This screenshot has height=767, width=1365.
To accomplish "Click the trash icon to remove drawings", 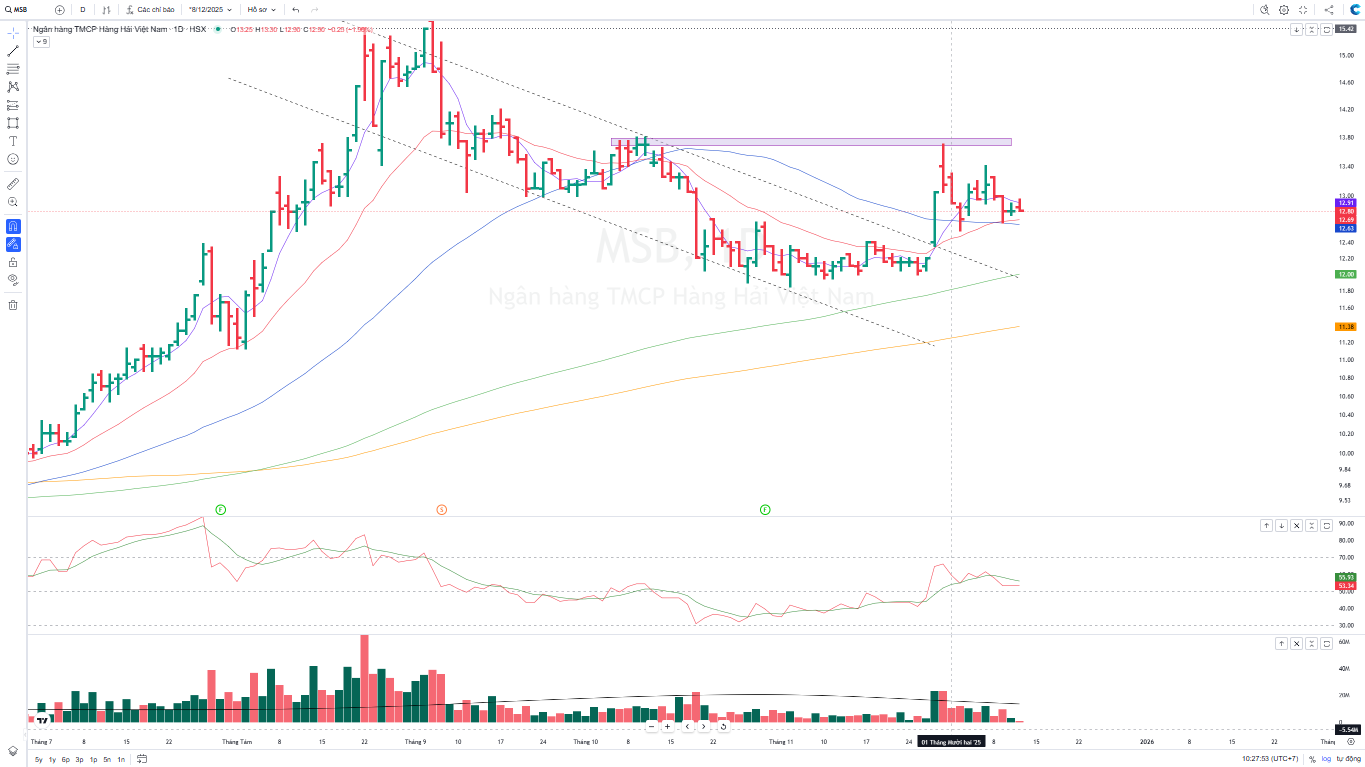I will pos(13,305).
